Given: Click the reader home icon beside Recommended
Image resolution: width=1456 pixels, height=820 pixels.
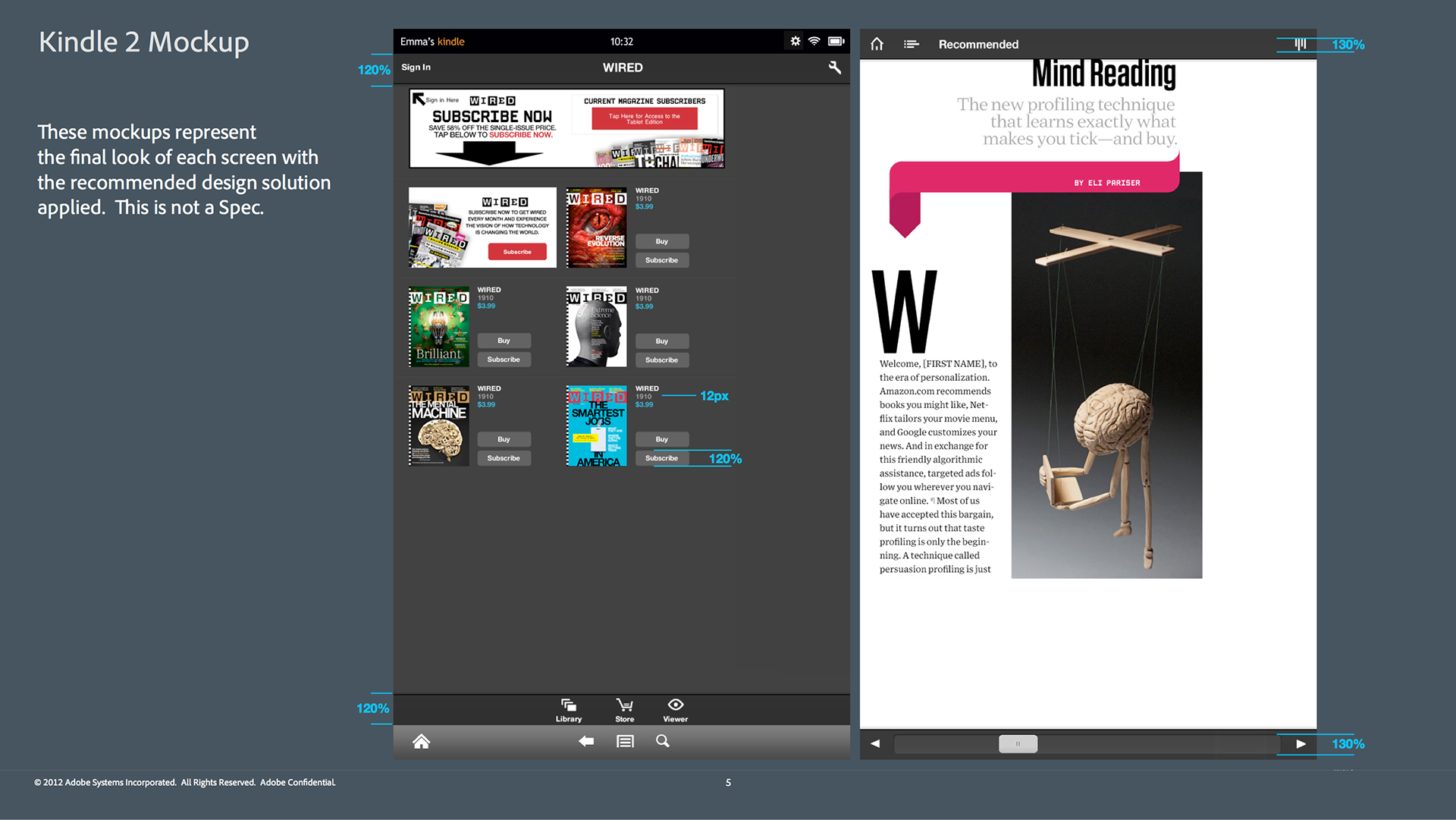Looking at the screenshot, I should [x=877, y=44].
